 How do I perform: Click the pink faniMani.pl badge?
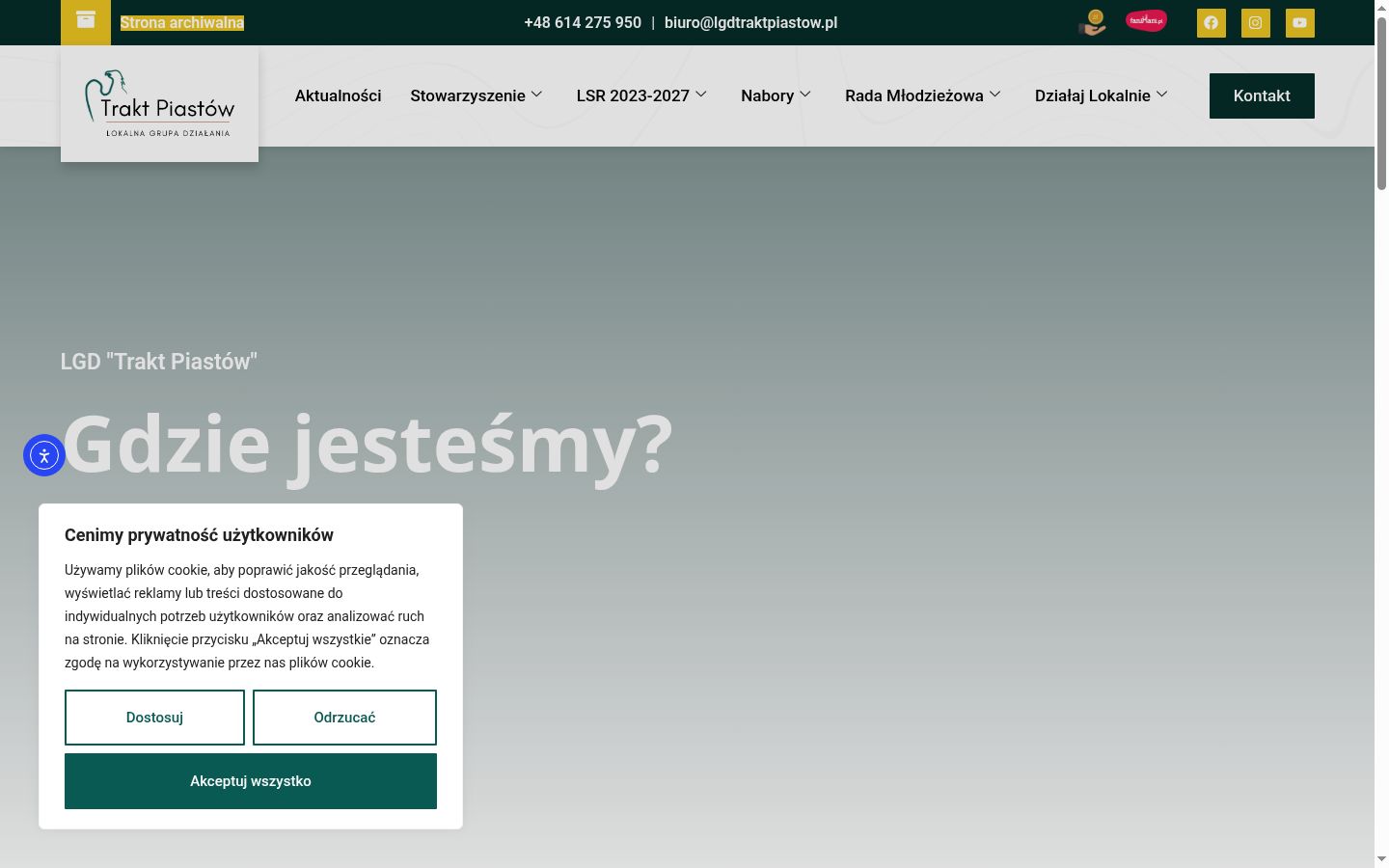coord(1146,20)
